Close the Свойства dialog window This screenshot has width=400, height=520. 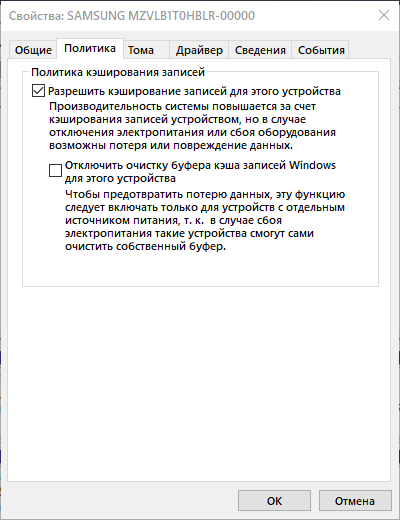point(384,15)
